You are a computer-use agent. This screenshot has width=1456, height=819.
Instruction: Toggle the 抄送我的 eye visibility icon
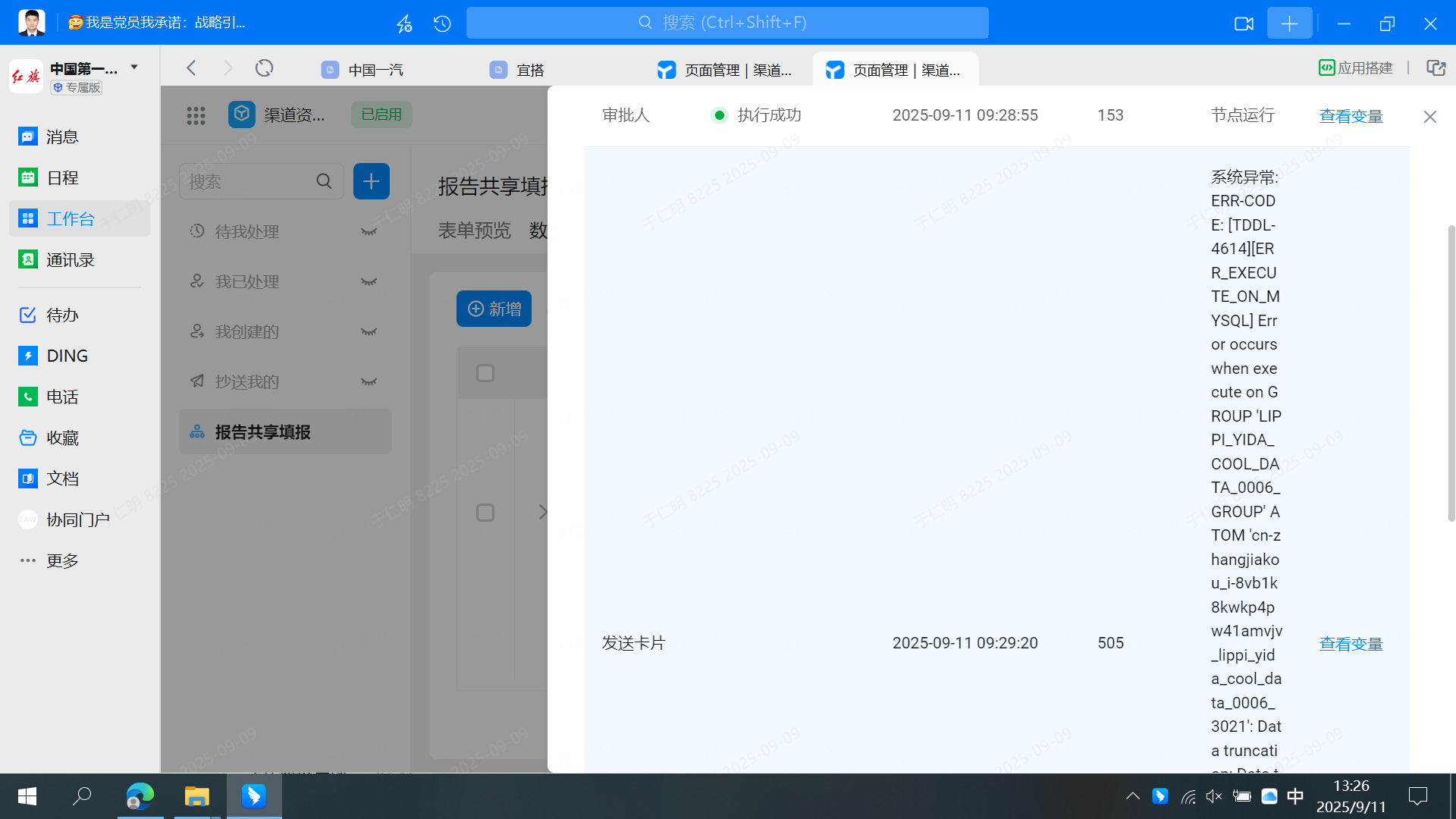point(369,381)
